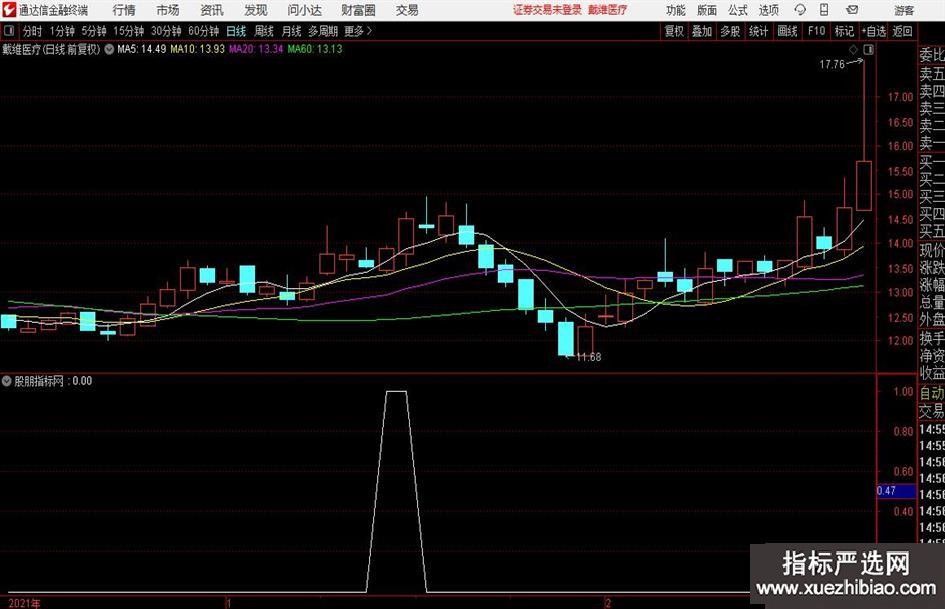
Task: Click the mobile phone icon
Action: coord(824,10)
